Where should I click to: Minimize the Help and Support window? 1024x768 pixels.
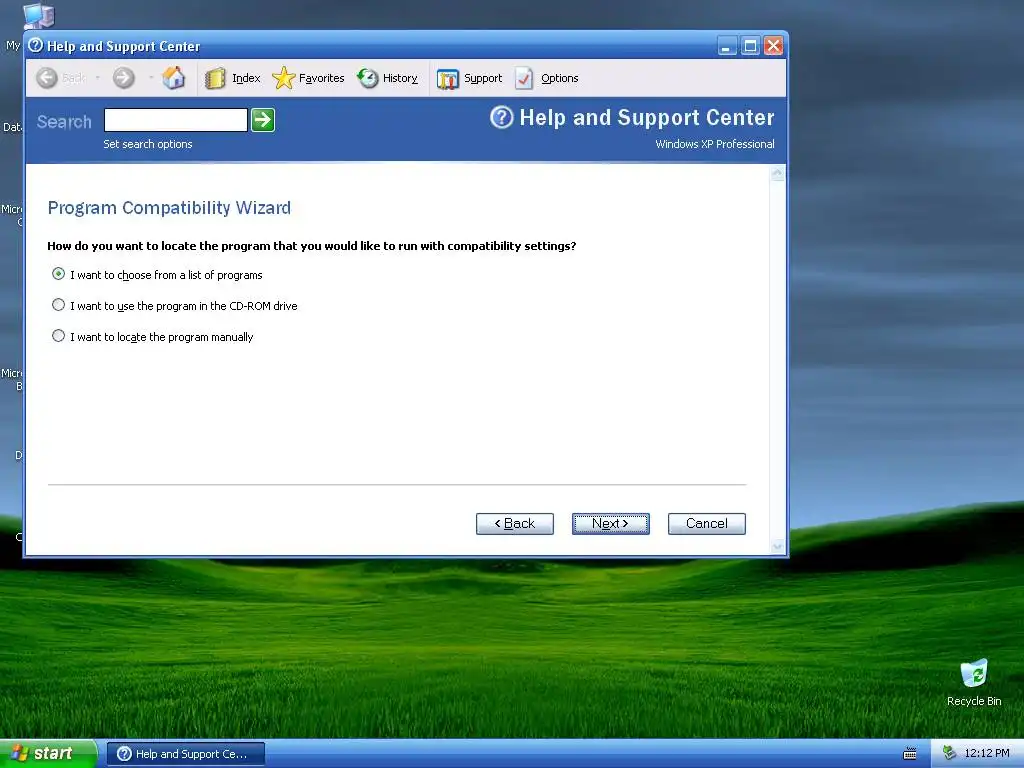[x=727, y=46]
